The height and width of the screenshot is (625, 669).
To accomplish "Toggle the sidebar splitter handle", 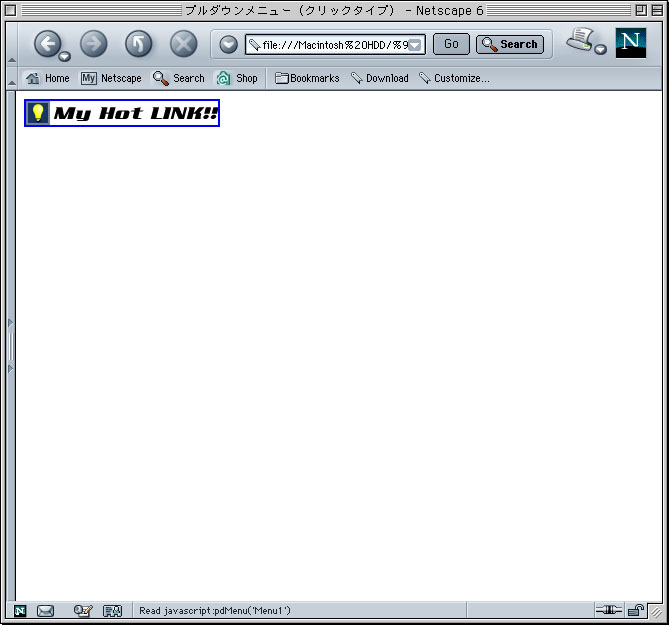I will tap(11, 346).
